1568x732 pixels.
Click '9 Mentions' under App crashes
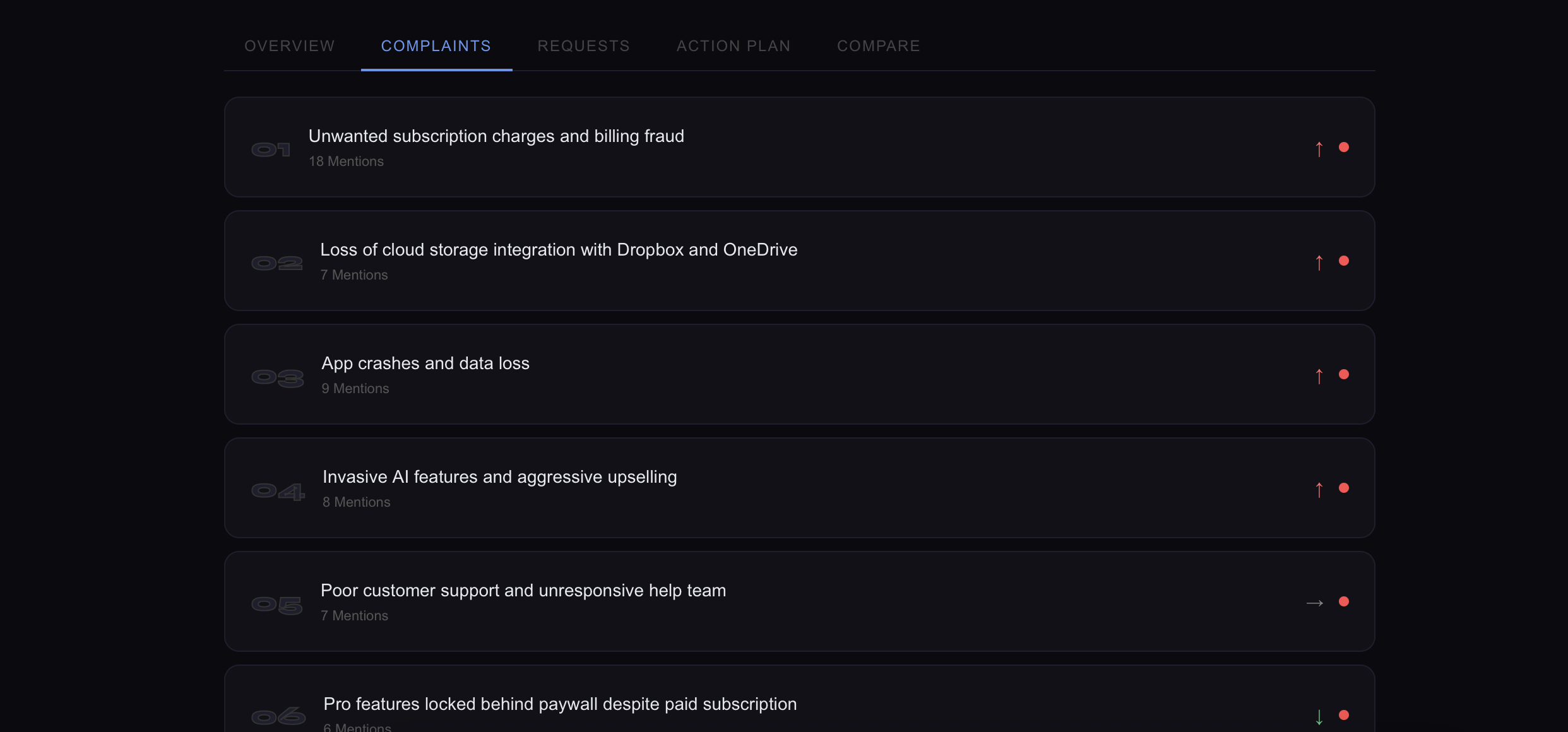(x=355, y=389)
